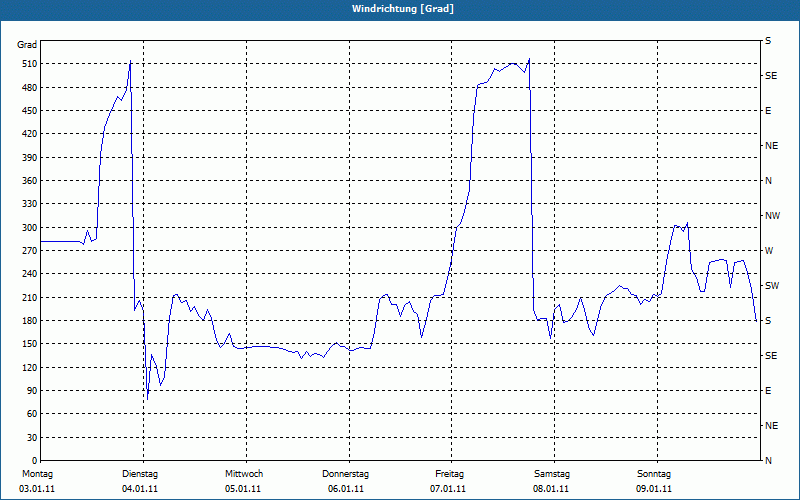Click the 'N' compass label at the 0 gridline
This screenshot has height=500, width=800.
tap(768, 461)
